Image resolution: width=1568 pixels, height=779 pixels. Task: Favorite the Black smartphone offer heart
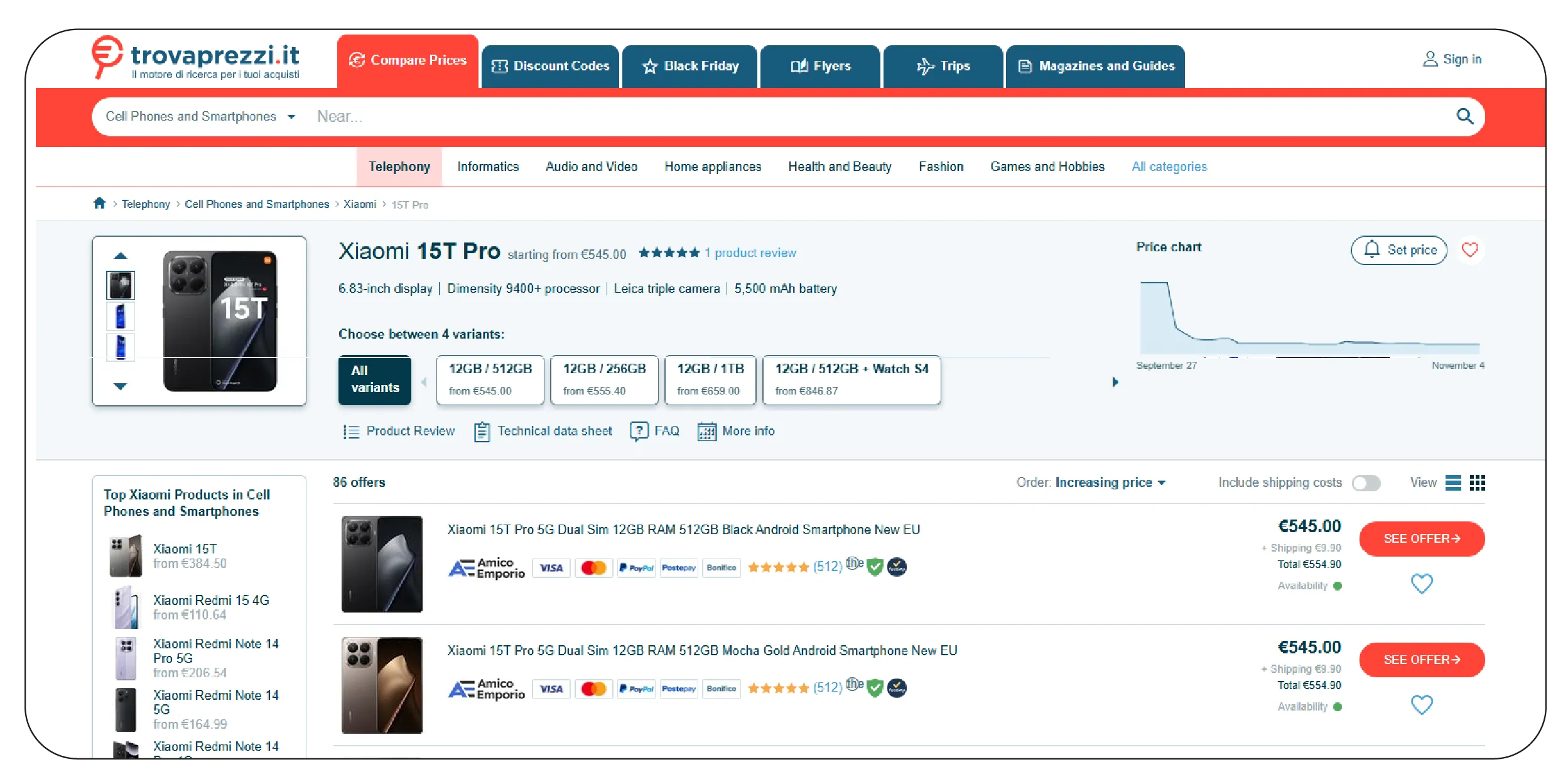coord(1422,584)
